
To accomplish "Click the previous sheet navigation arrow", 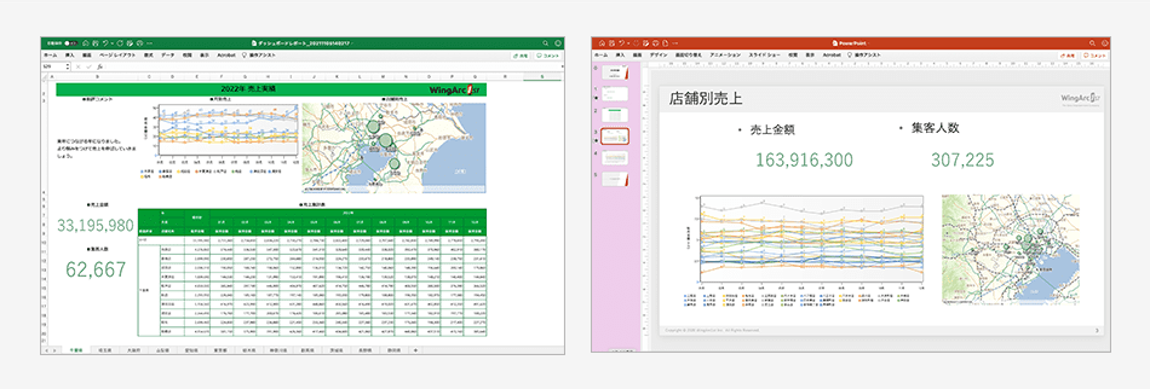I will tap(47, 351).
